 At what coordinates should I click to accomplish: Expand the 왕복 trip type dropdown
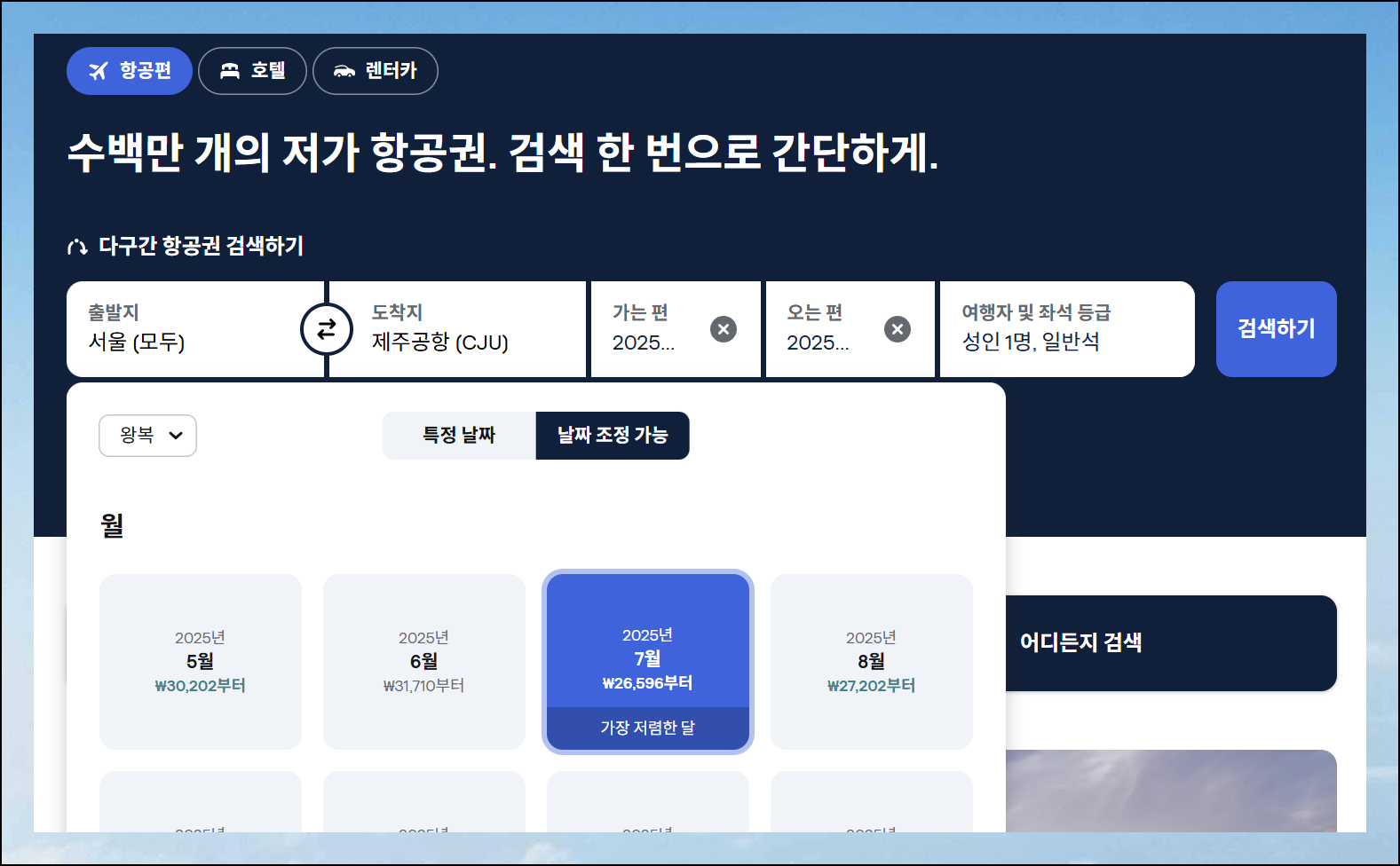(147, 436)
